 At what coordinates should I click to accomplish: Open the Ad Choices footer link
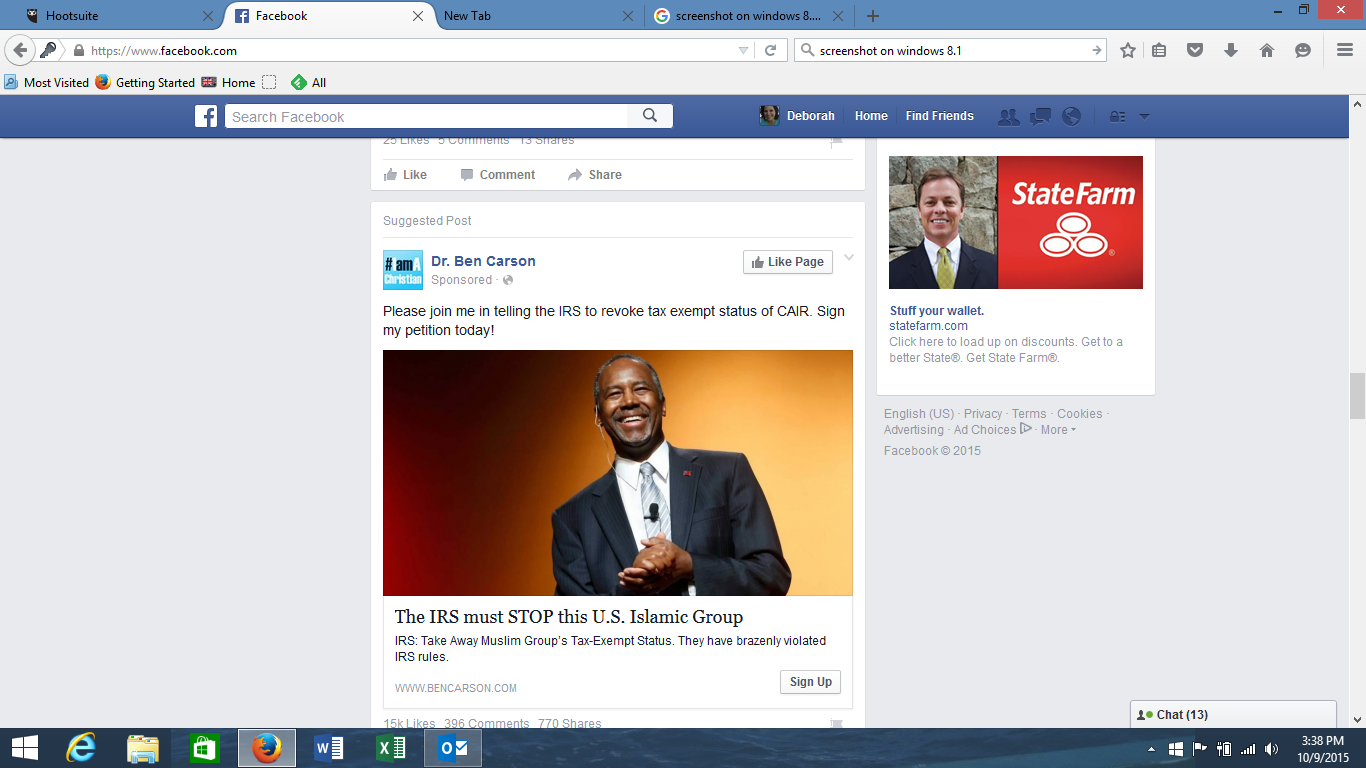[x=992, y=430]
